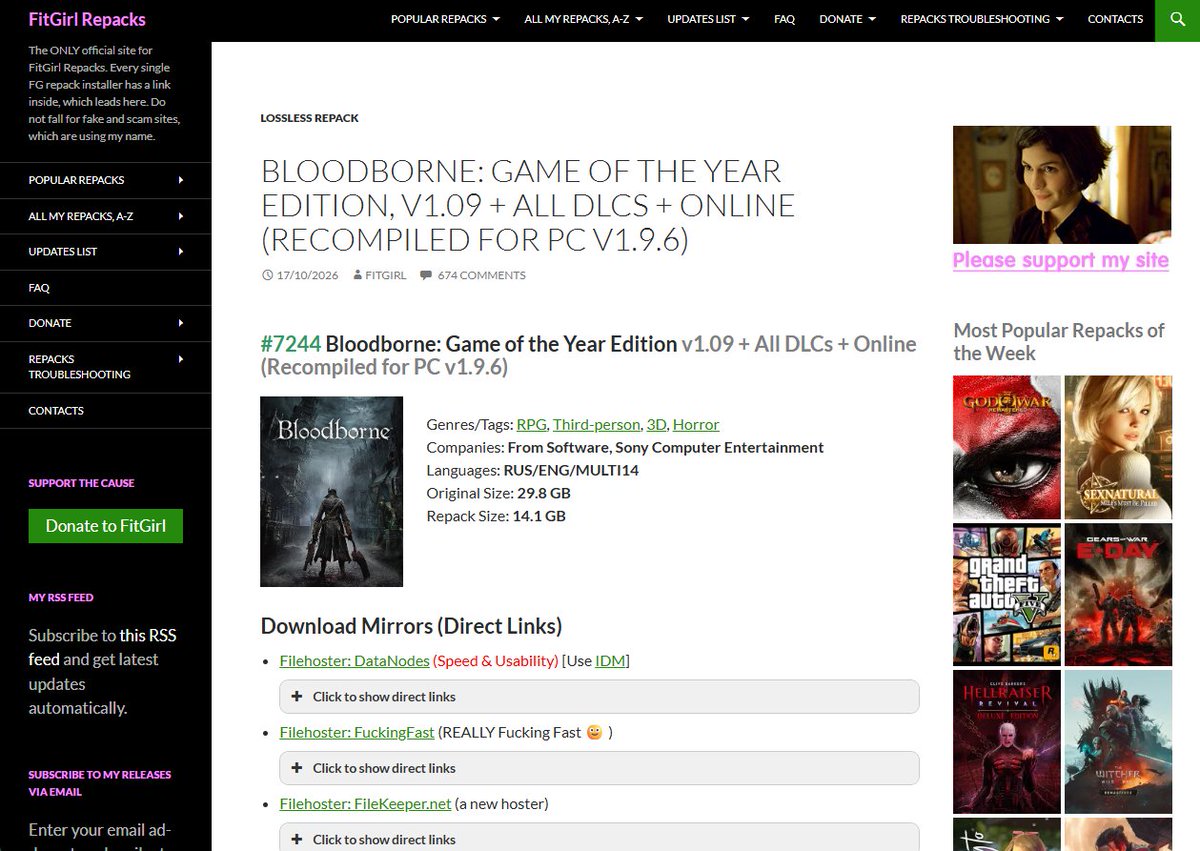The width and height of the screenshot is (1200, 851).
Task: Click the Third-person genre tag
Action: coord(596,424)
